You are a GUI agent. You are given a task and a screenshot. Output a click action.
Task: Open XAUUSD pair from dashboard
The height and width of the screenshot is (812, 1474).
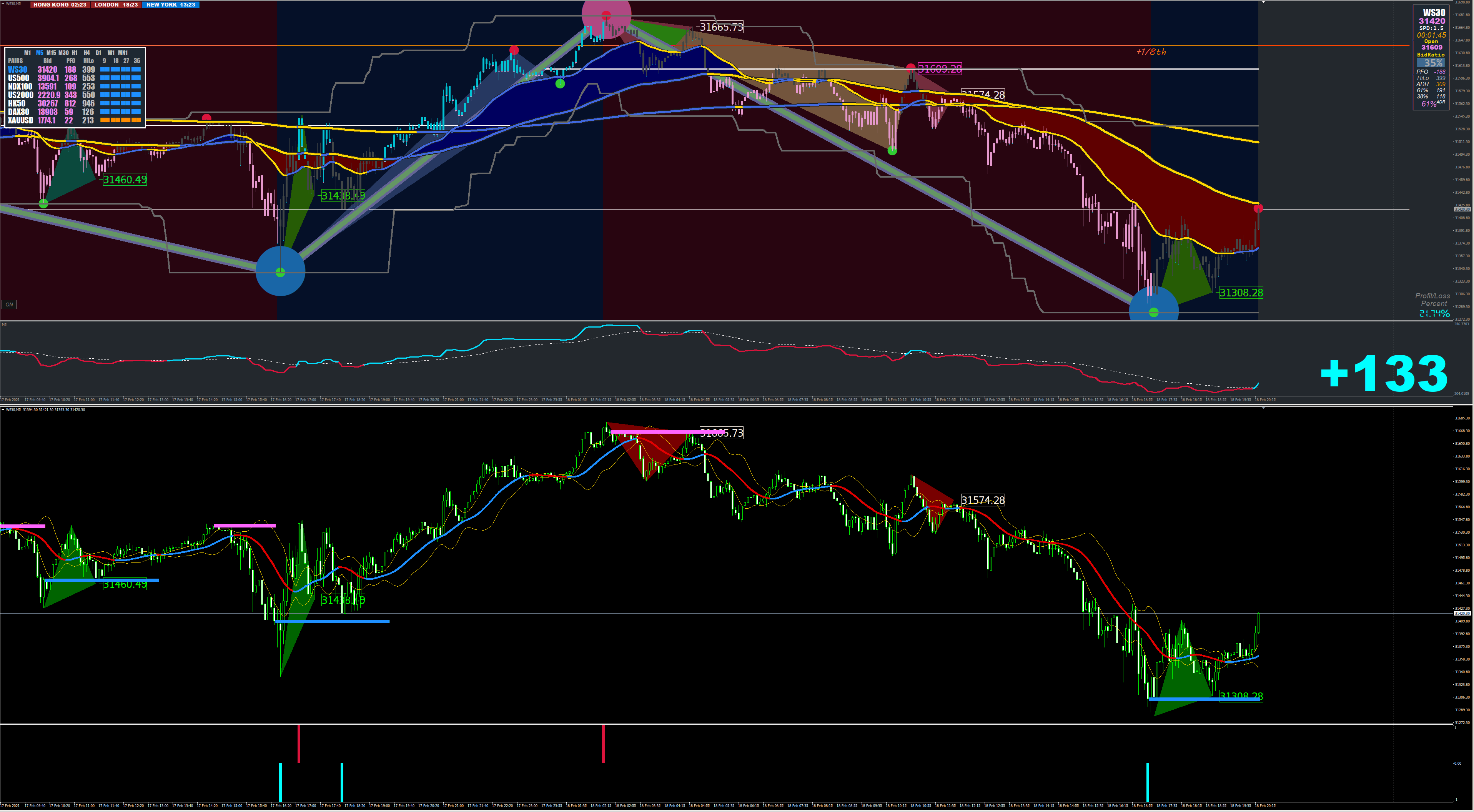pos(20,121)
